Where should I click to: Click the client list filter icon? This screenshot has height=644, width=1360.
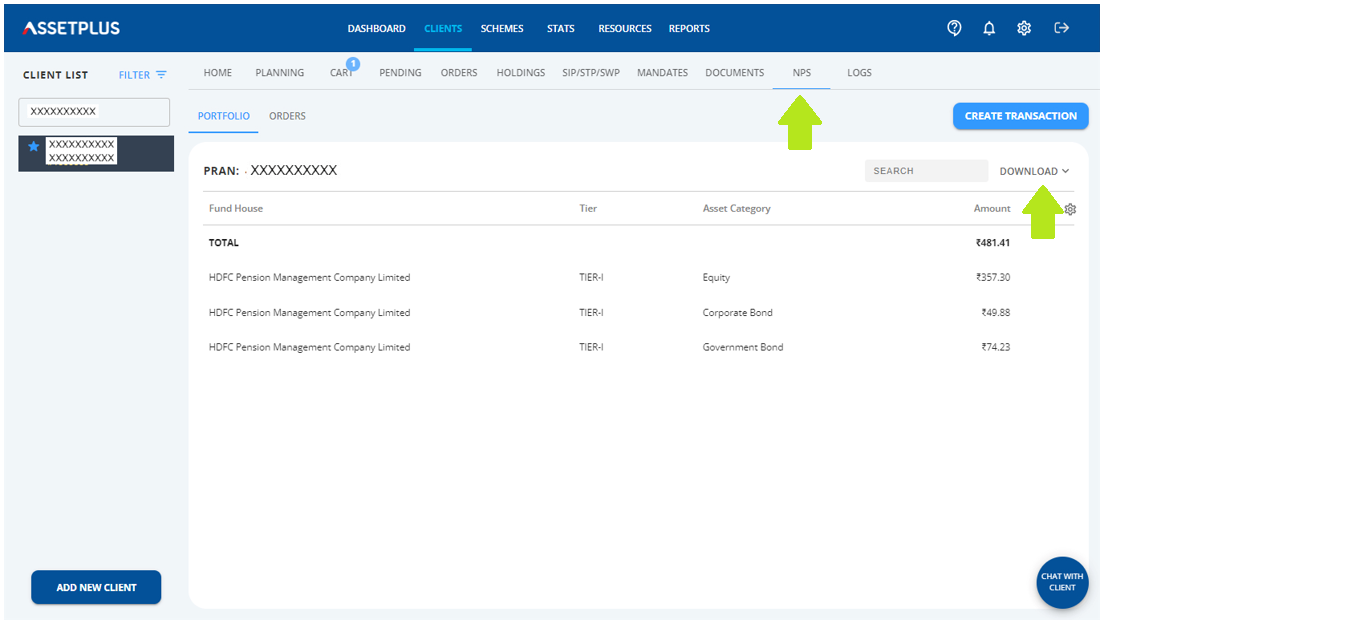point(161,75)
